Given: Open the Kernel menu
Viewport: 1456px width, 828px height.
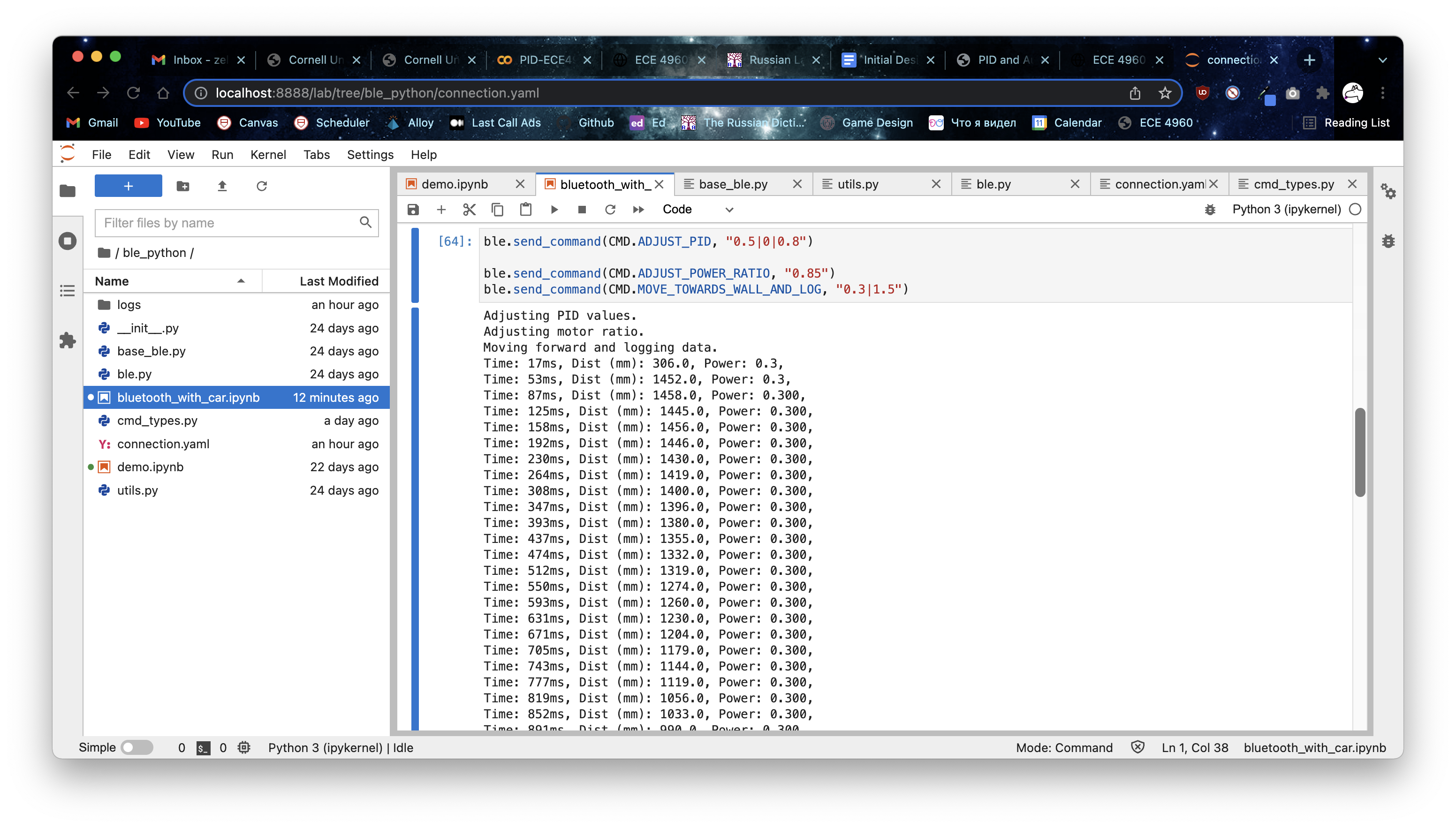Looking at the screenshot, I should point(268,154).
